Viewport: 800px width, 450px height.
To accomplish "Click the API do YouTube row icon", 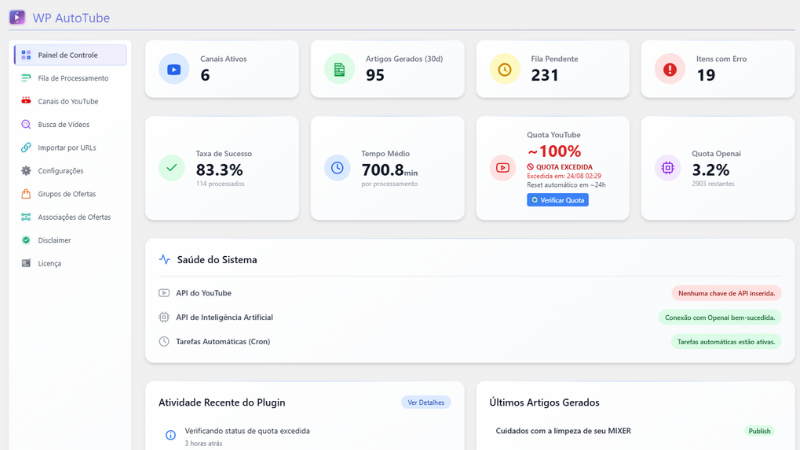I will click(x=164, y=293).
